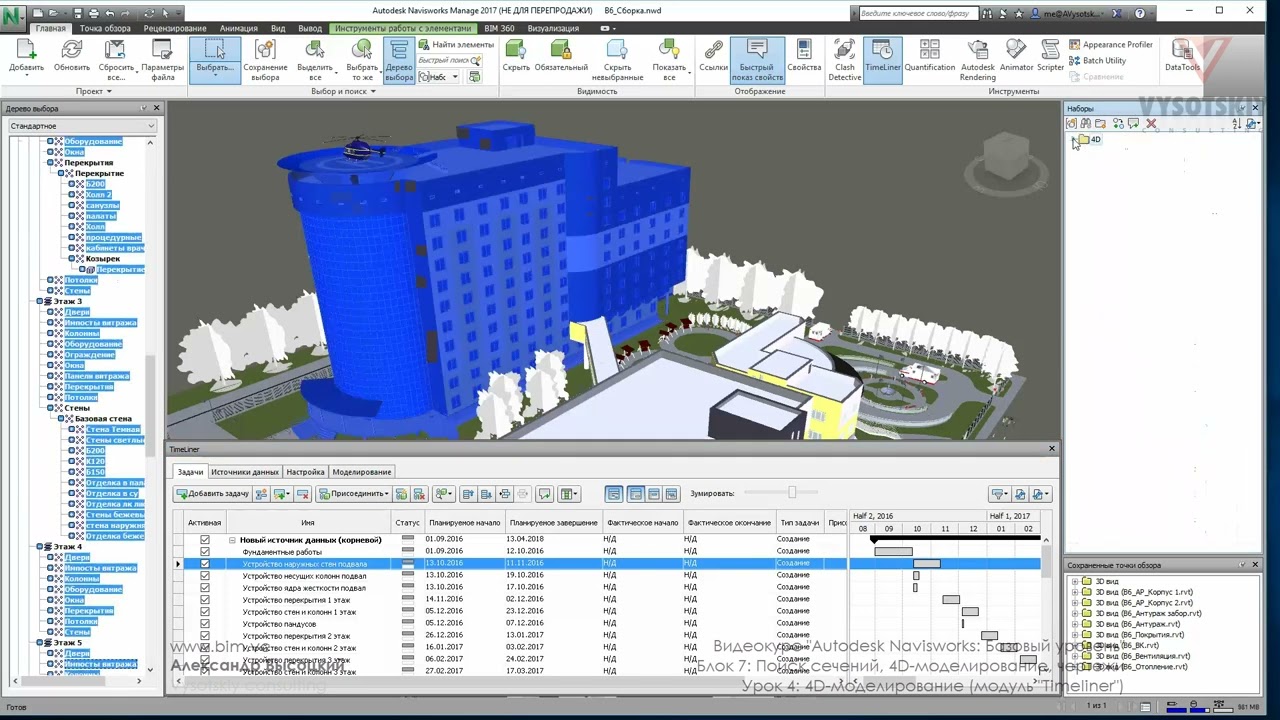Open Свойства (Properties) panel

804,56
